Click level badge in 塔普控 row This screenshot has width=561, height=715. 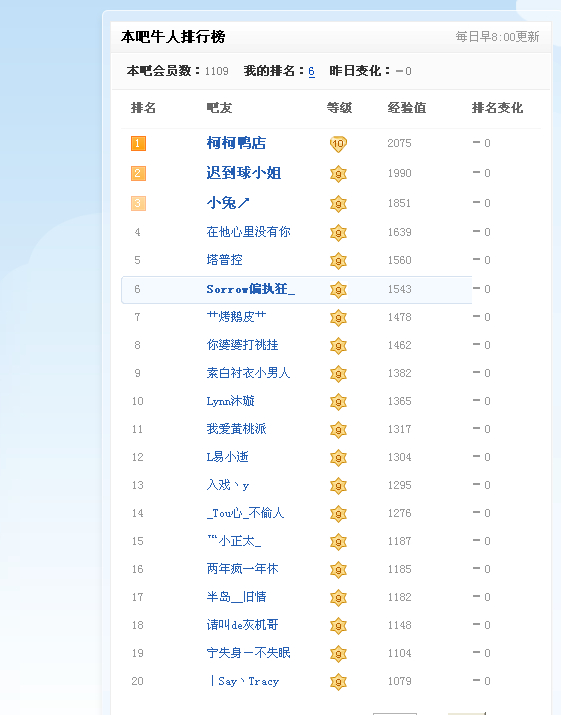338,261
